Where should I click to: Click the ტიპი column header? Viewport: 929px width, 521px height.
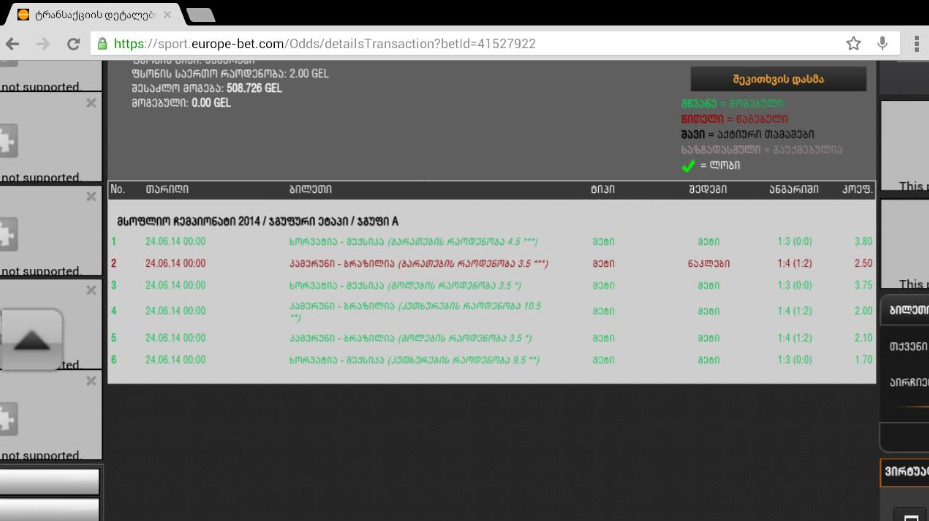coord(603,189)
